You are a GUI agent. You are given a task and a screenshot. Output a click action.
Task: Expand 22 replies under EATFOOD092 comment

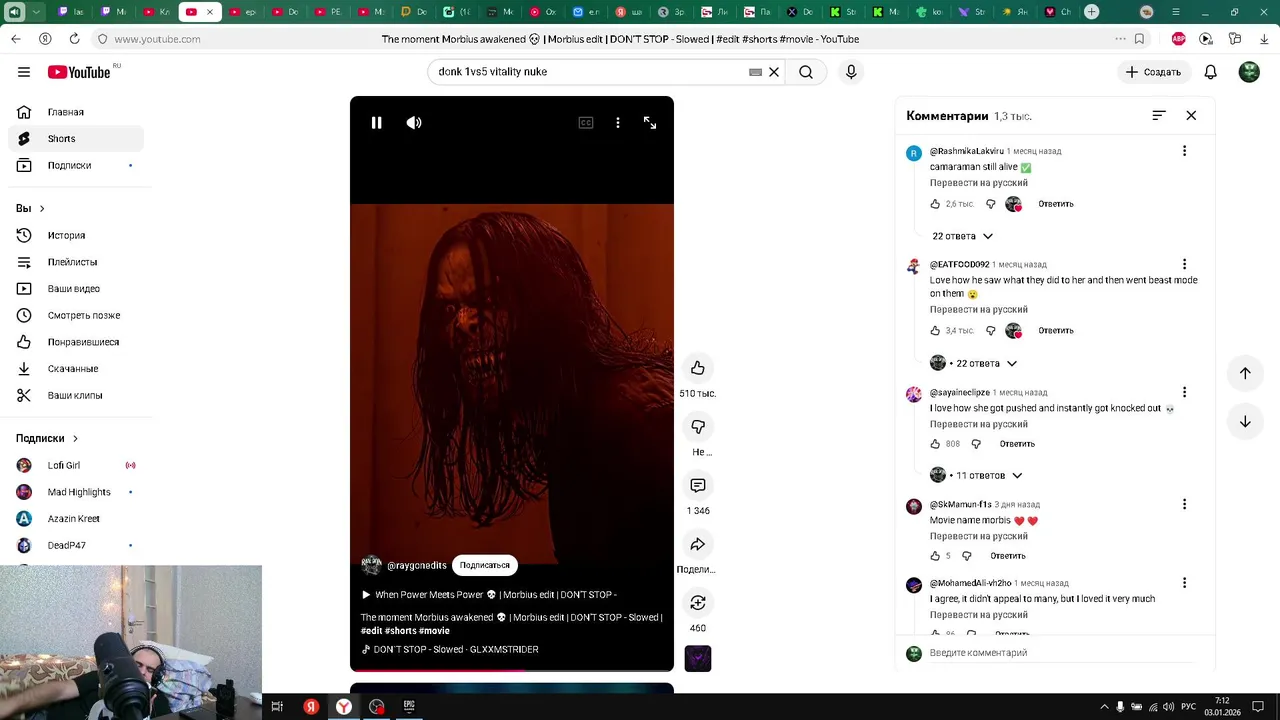[x=974, y=363]
